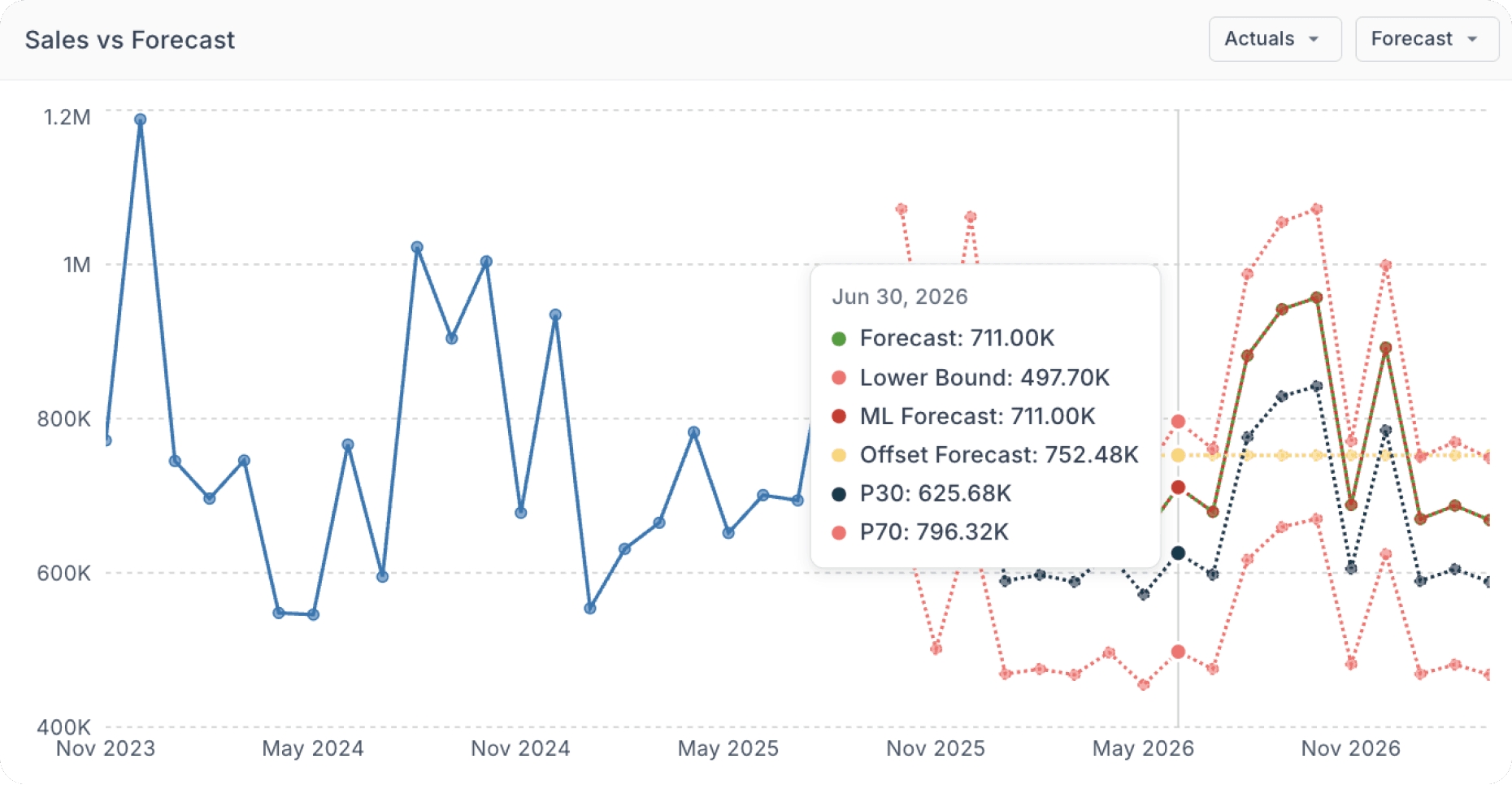The width and height of the screenshot is (1512, 785).
Task: Click the dark navy P30 legend dot
Action: point(841,492)
